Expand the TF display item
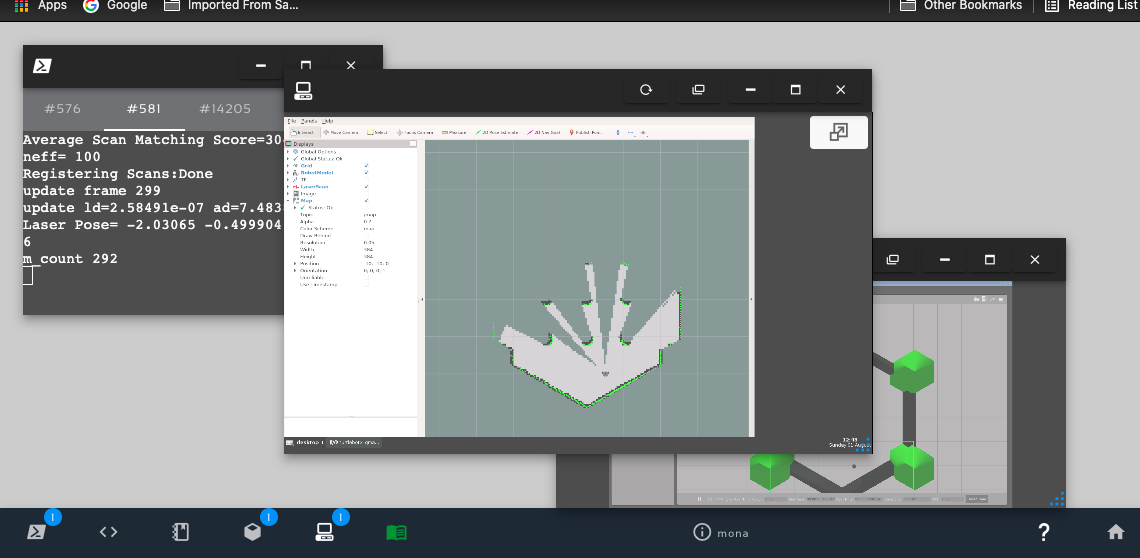Screen dimensions: 1140x558 (x=288, y=180)
